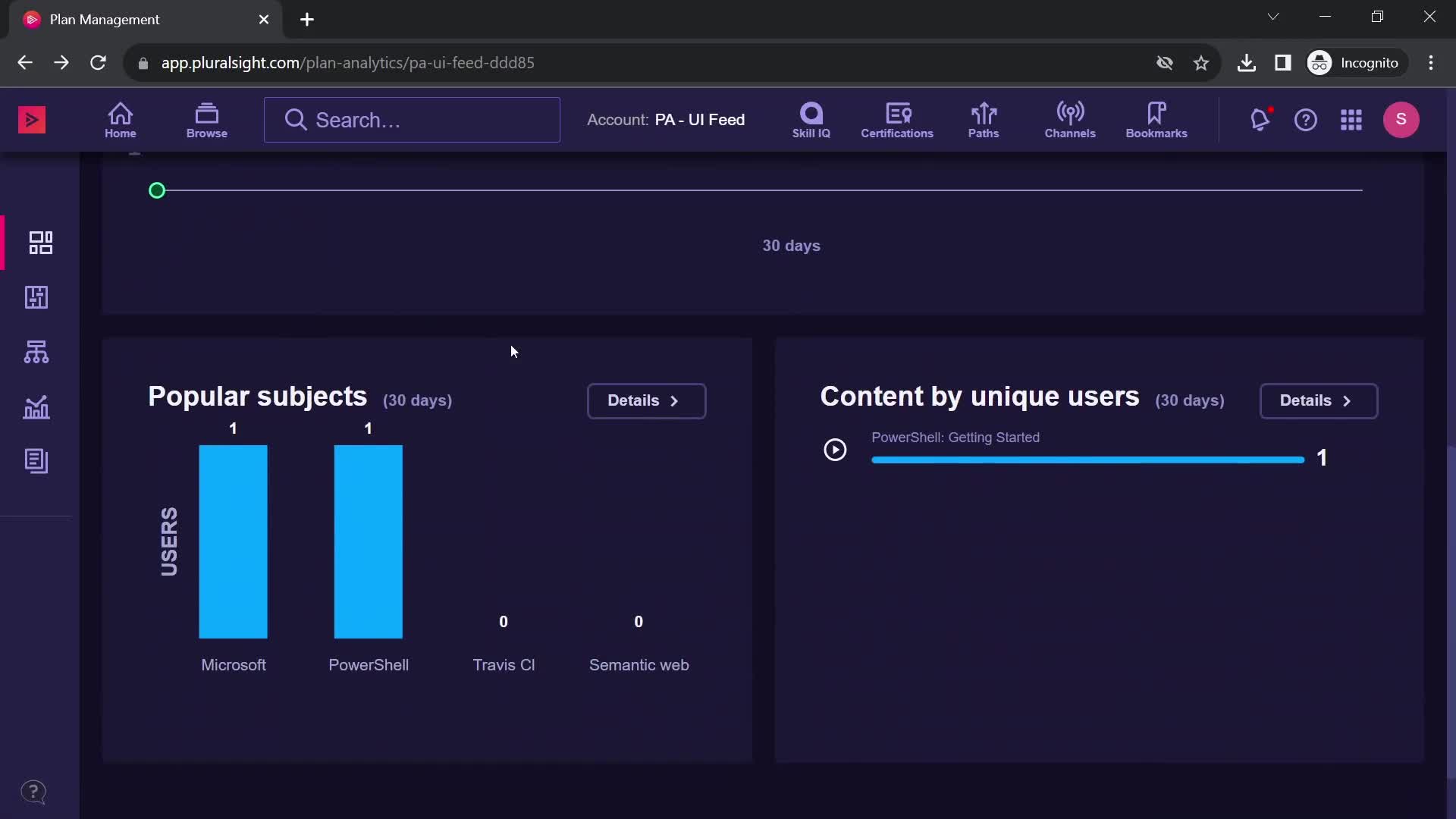Open Bookmarks from the navigation bar

pyautogui.click(x=1156, y=120)
